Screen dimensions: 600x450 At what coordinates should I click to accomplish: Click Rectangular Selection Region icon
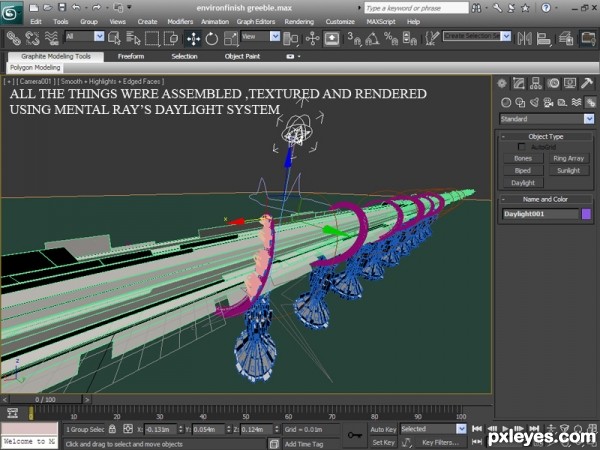point(152,38)
